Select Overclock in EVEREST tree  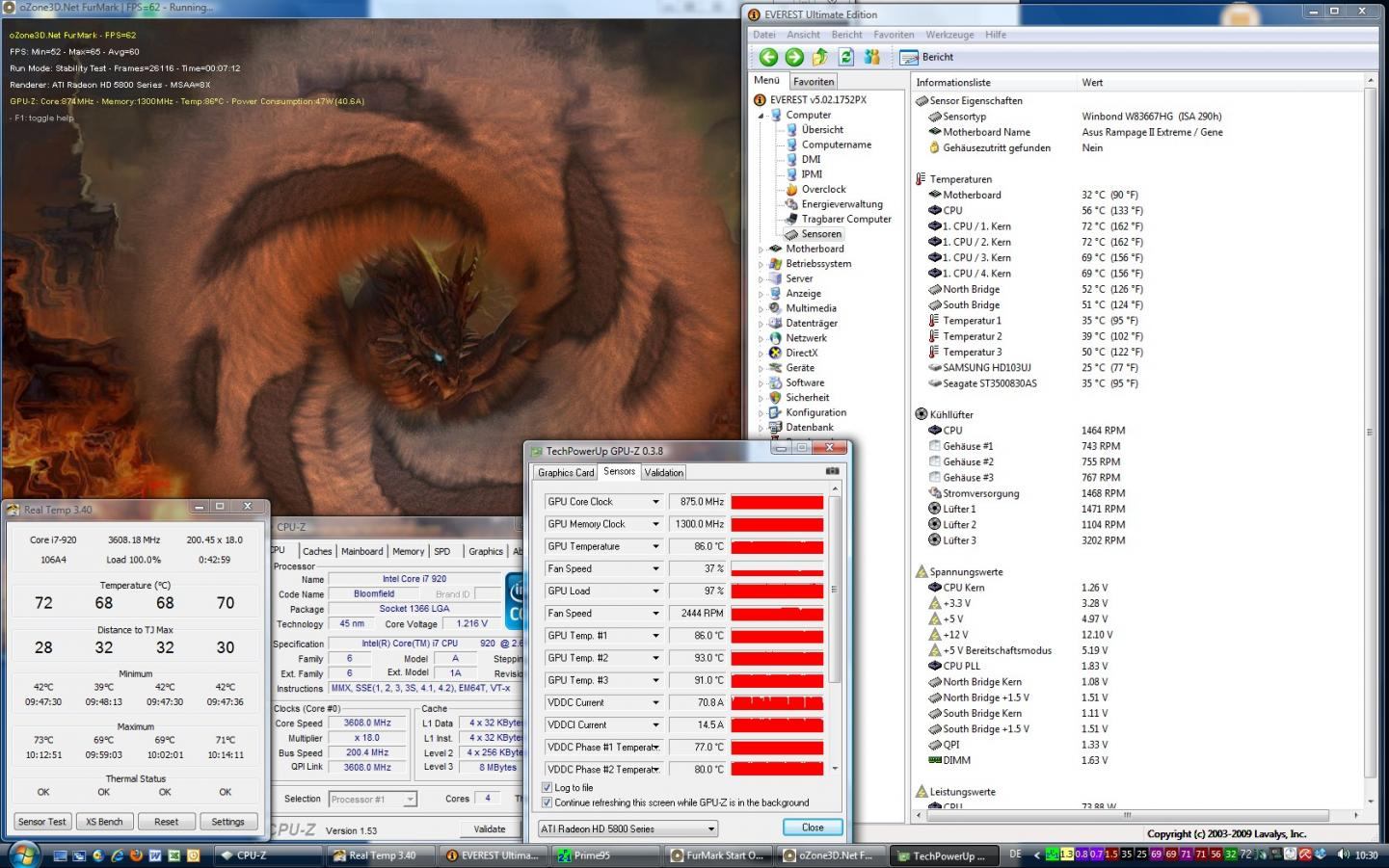pyautogui.click(x=823, y=189)
